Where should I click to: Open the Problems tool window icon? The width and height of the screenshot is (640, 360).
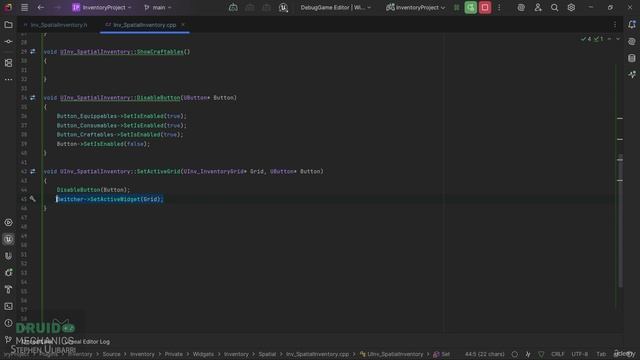[8, 323]
